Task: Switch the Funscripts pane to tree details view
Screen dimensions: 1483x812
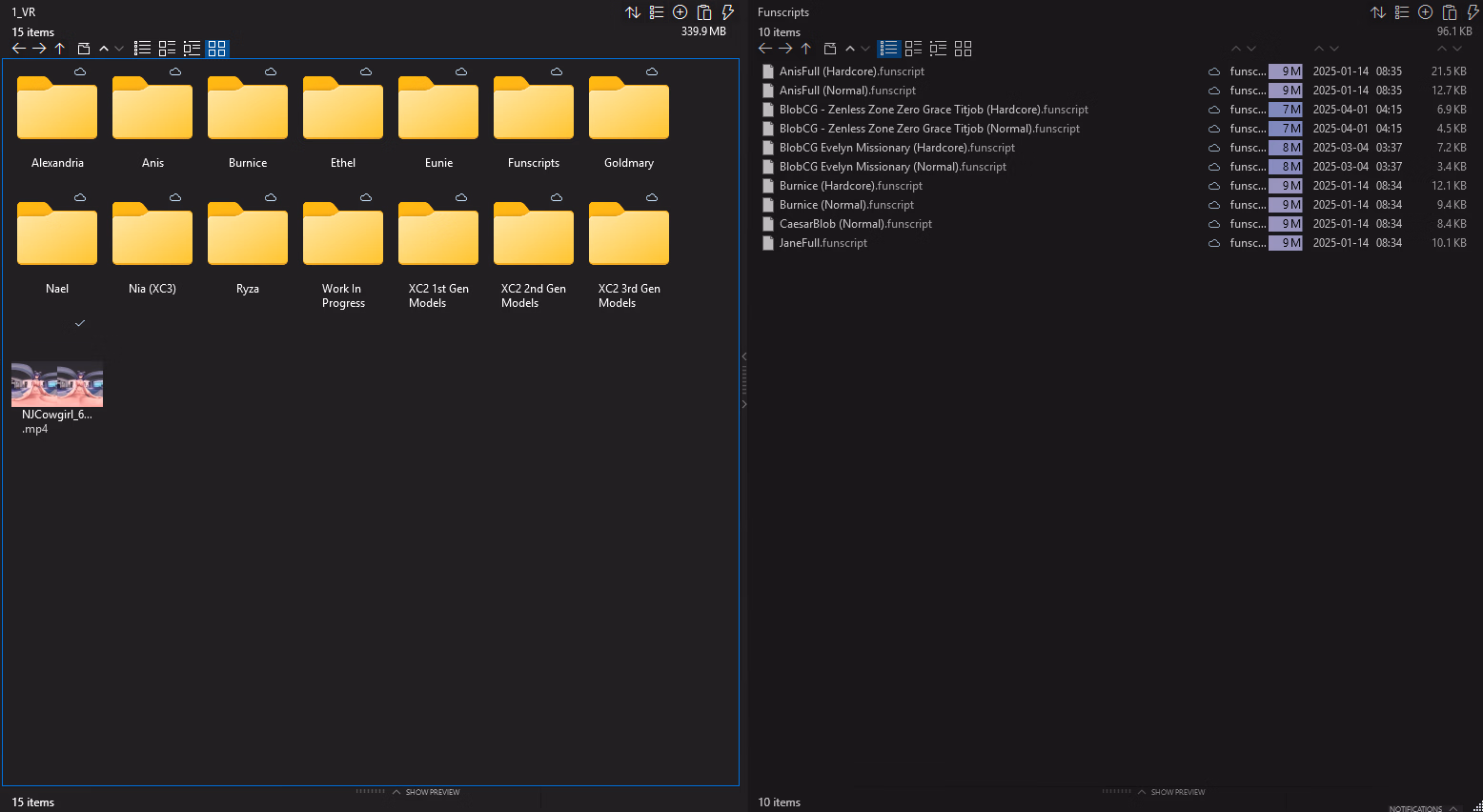Action: [938, 49]
